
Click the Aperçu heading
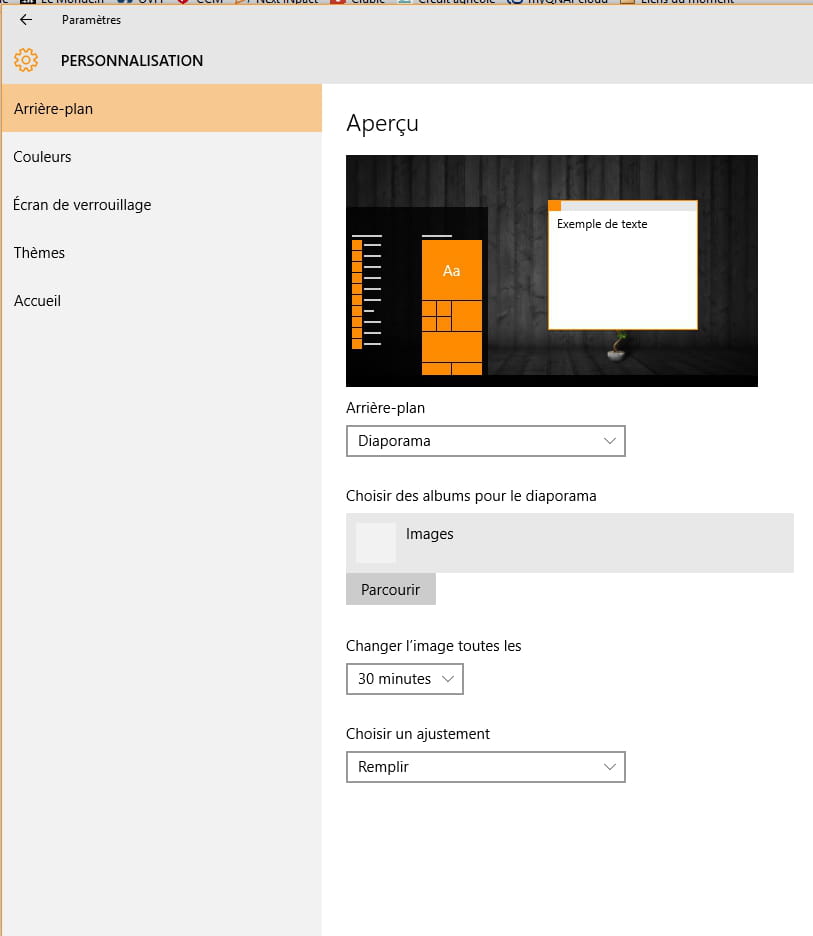(x=382, y=123)
